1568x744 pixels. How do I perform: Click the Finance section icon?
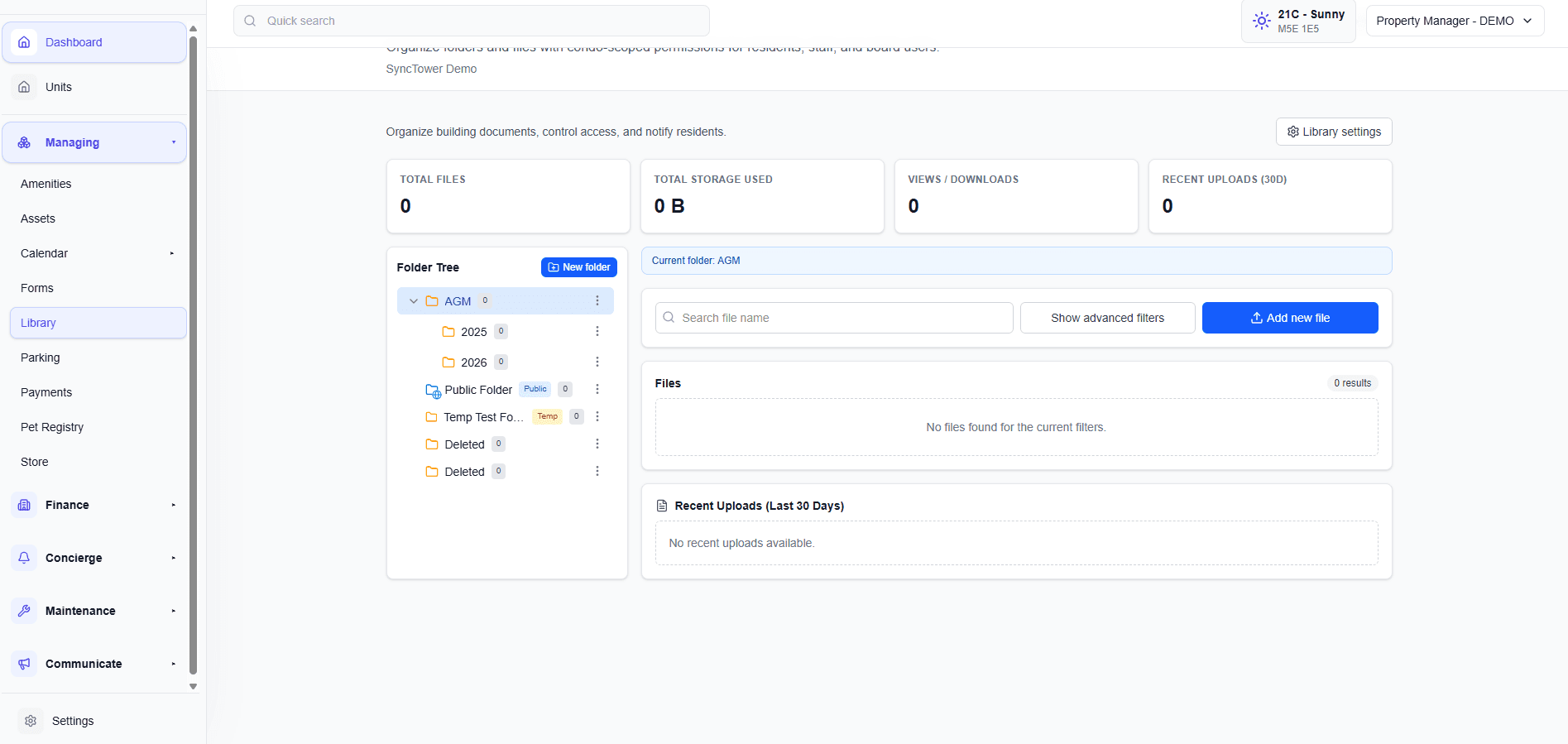click(x=24, y=505)
